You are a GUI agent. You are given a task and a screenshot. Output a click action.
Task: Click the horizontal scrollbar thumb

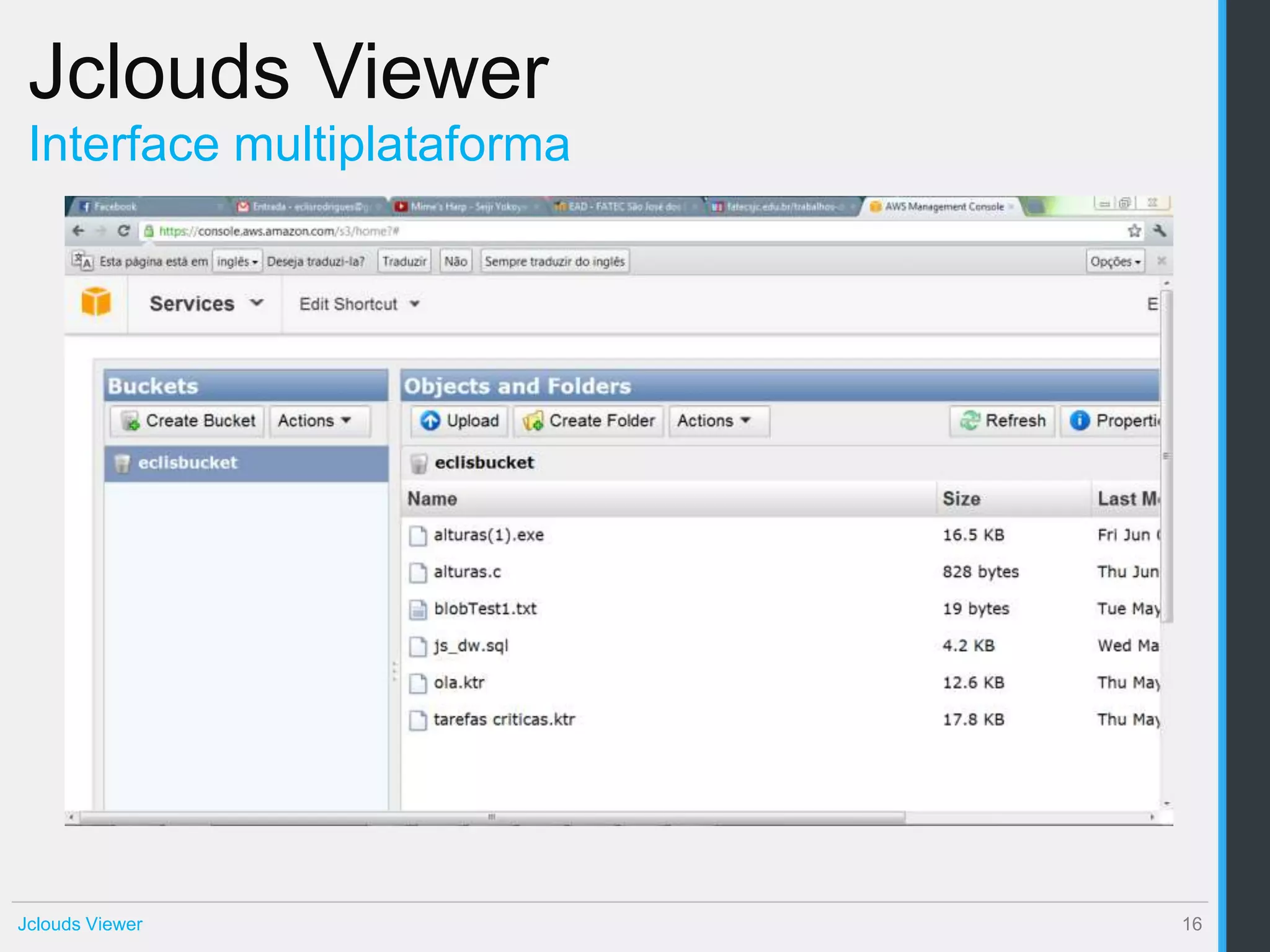491,818
